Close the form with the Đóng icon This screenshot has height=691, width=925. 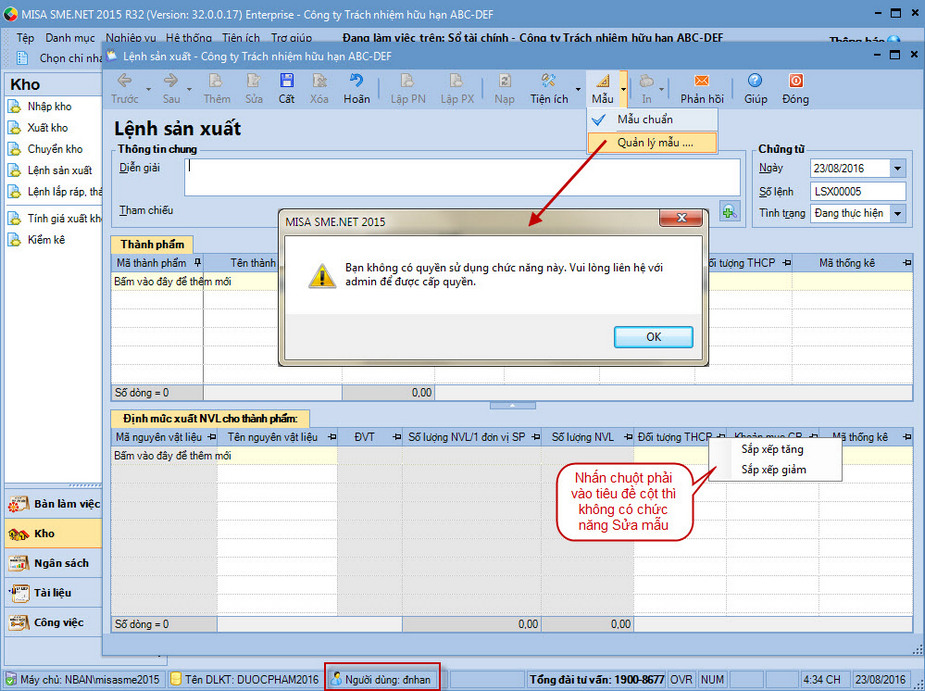(795, 89)
